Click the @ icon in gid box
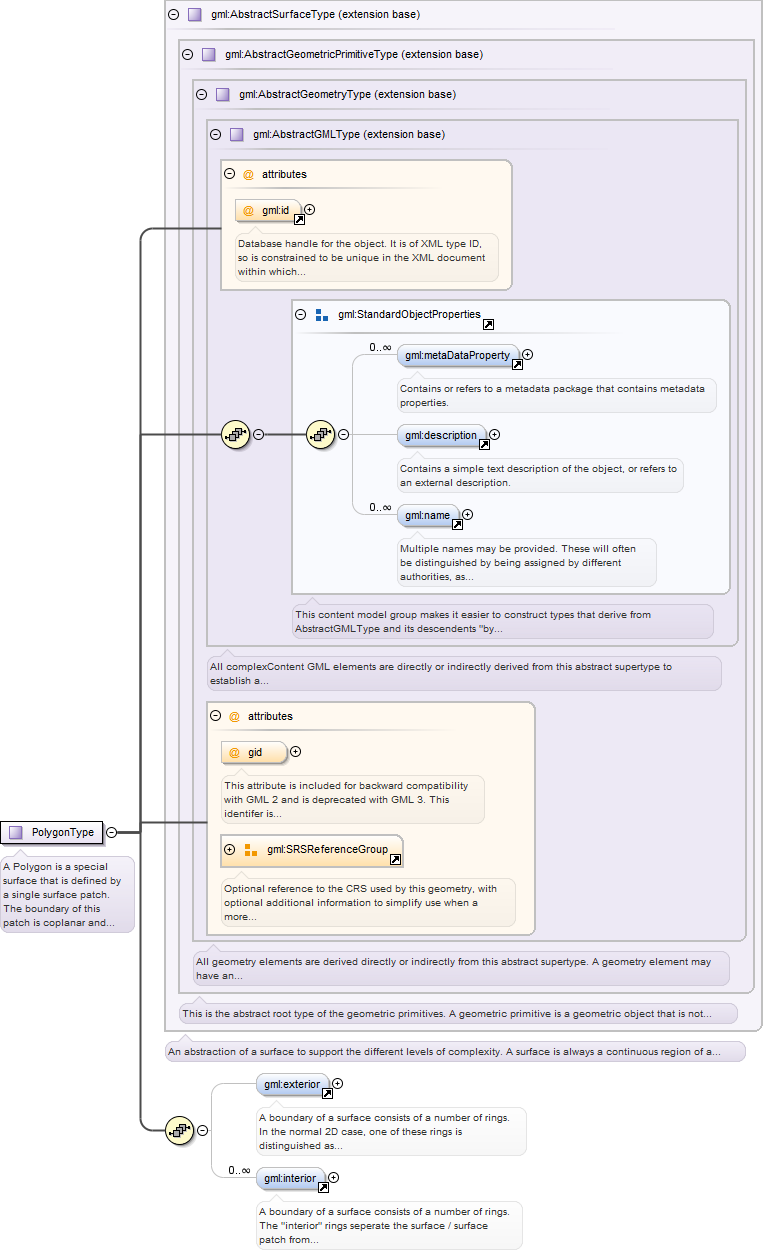 [235, 752]
